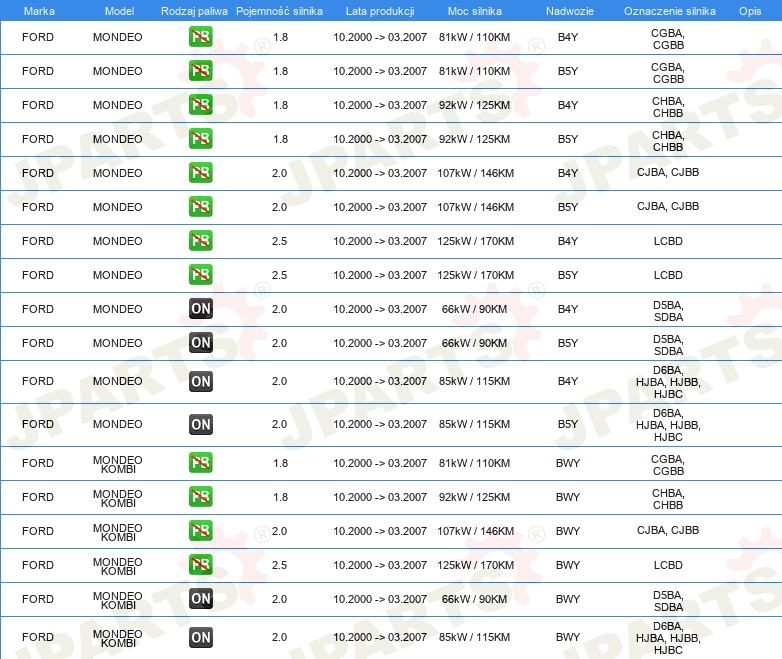Select LCBD engine code in 125kW B4Y row
The height and width of the screenshot is (659, 782).
coord(668,241)
